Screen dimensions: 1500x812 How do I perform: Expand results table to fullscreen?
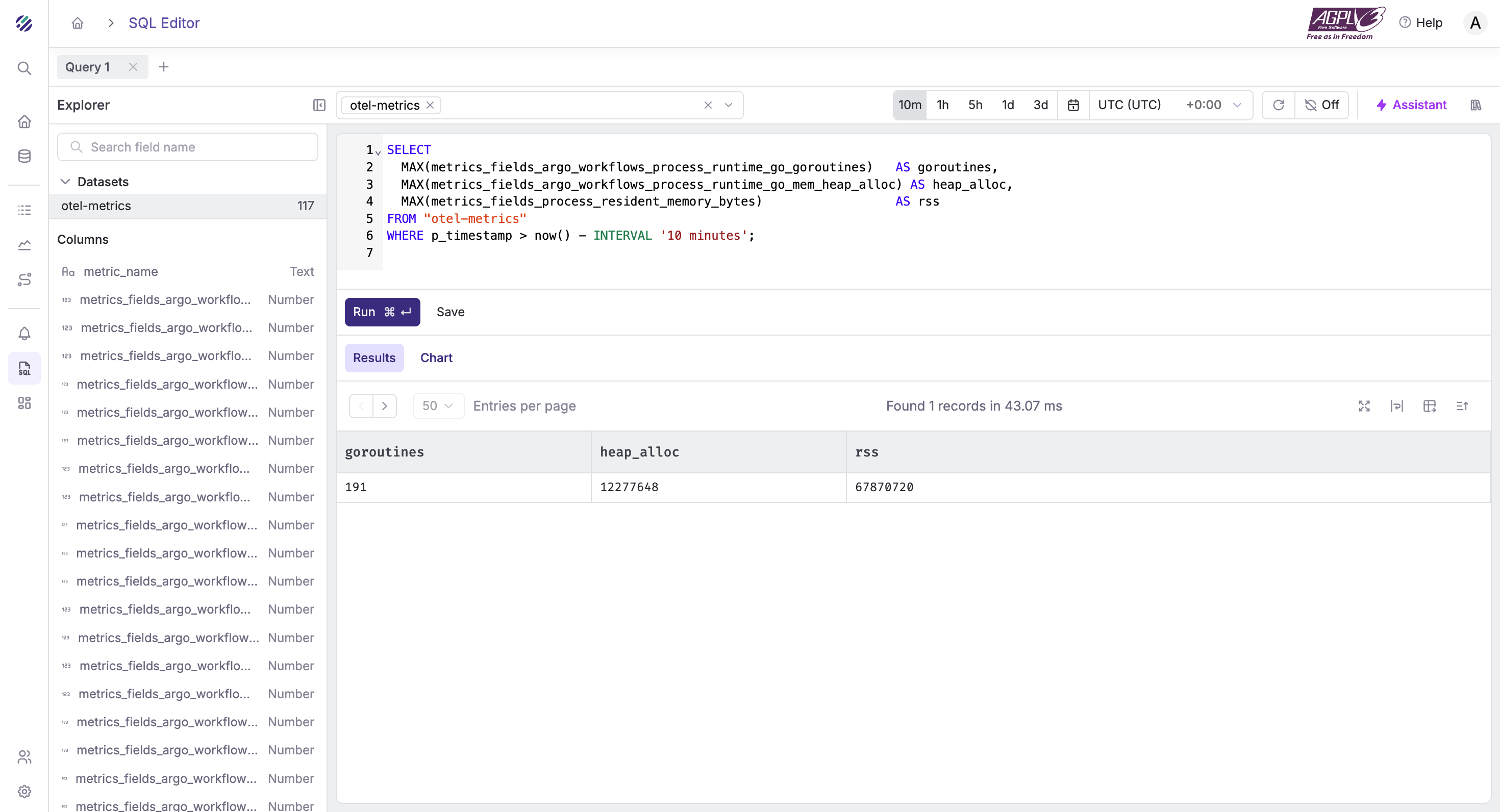[1364, 405]
